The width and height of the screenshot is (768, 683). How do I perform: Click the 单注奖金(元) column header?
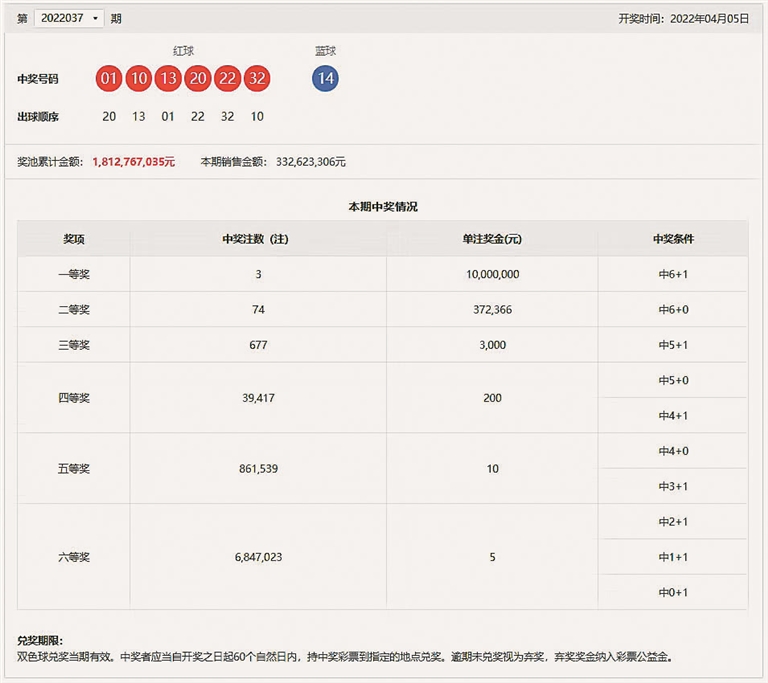[492, 239]
